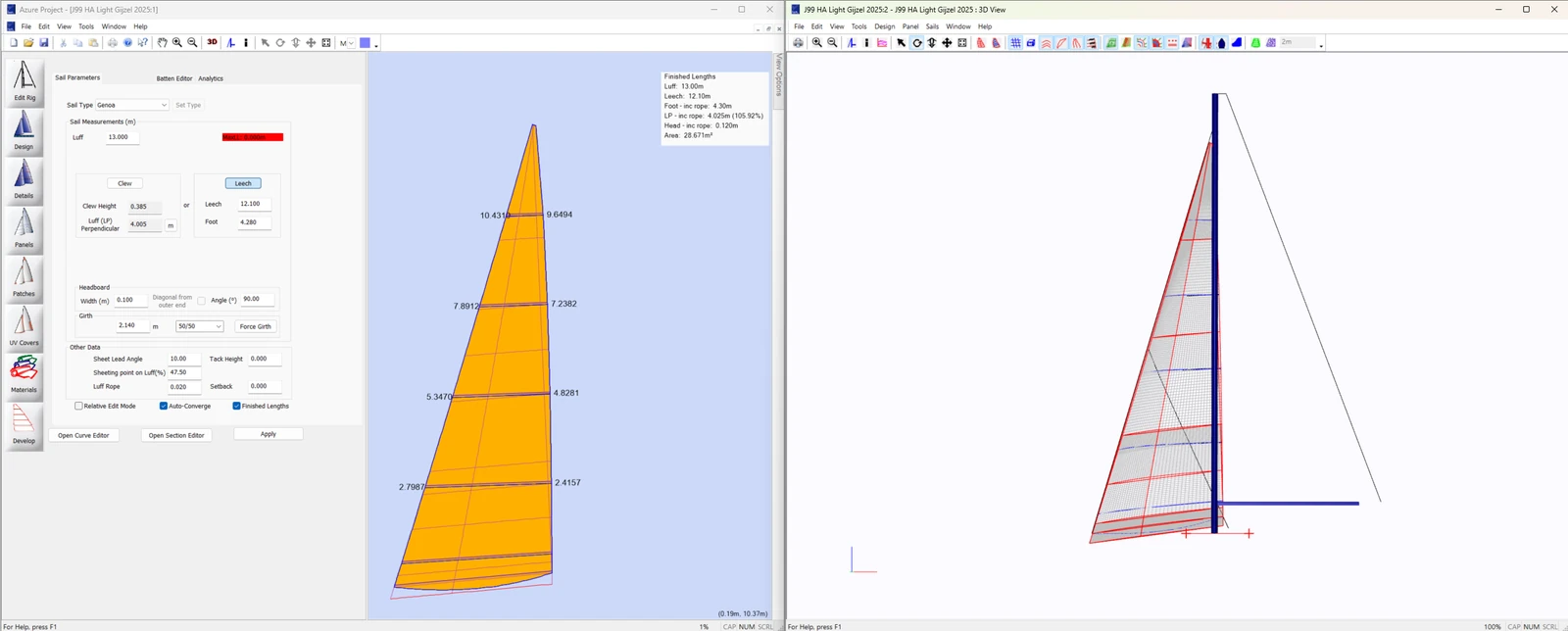
Task: Open the Develop sidebar section
Action: (24, 424)
